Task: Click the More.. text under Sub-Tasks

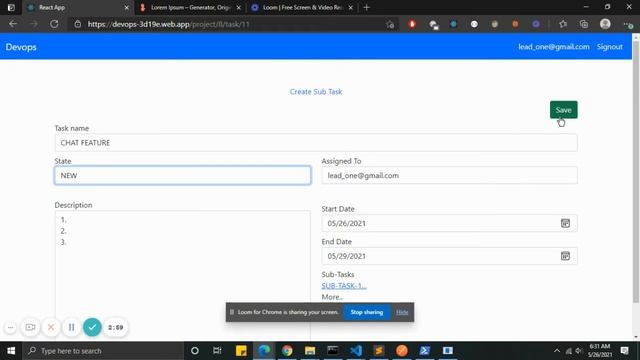Action: (x=332, y=297)
